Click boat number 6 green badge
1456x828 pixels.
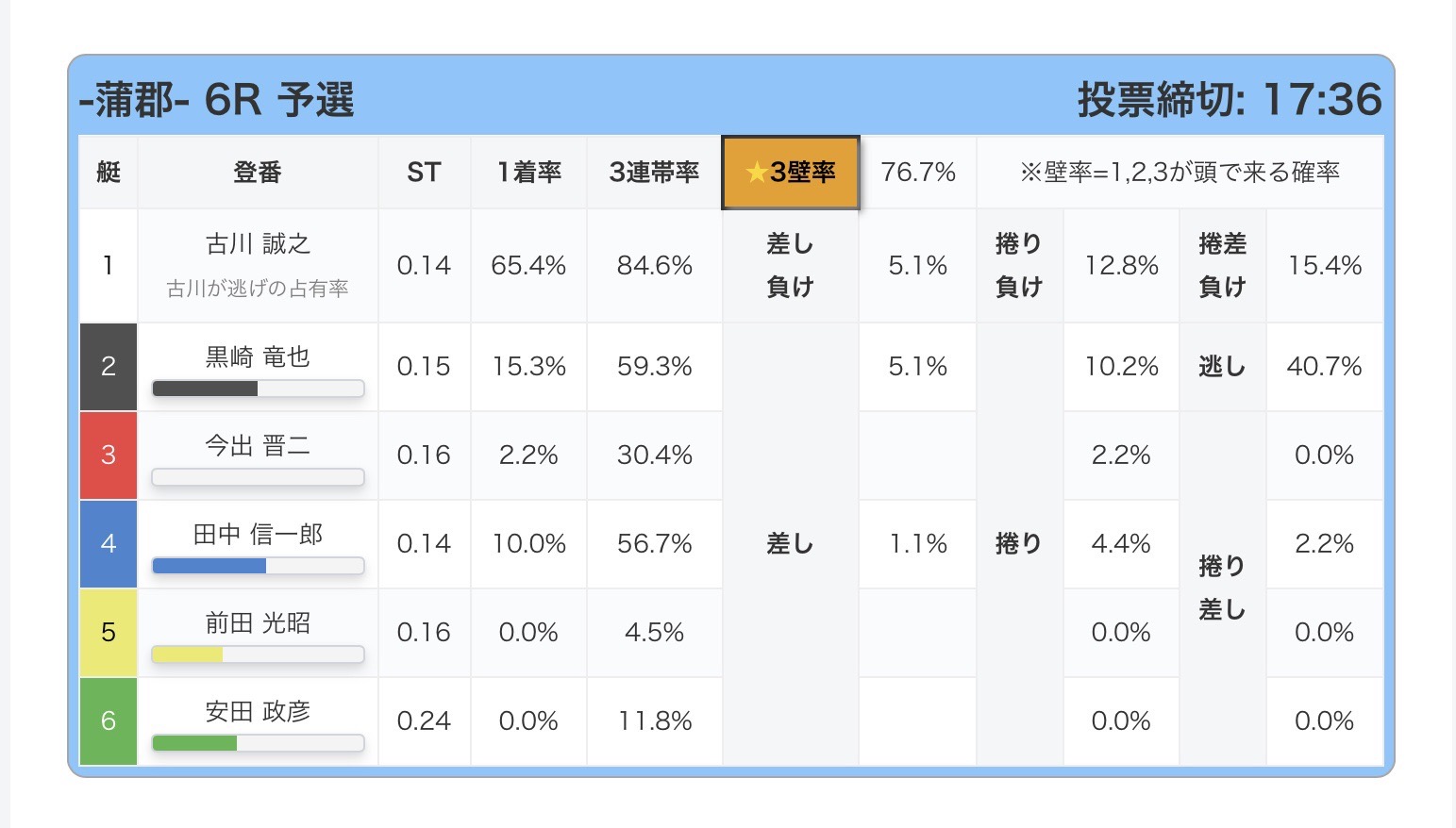point(109,721)
